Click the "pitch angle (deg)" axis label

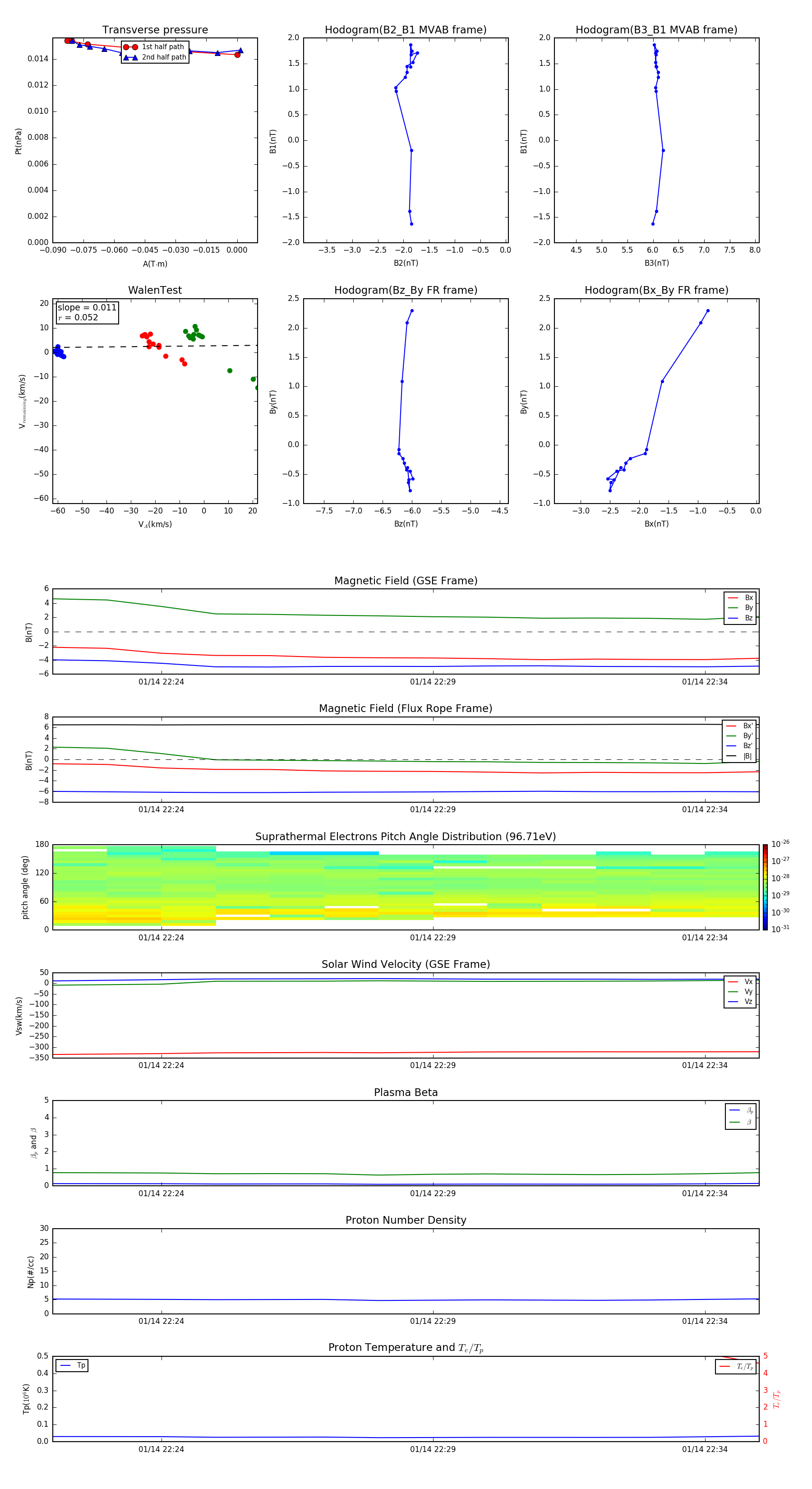[x=25, y=887]
